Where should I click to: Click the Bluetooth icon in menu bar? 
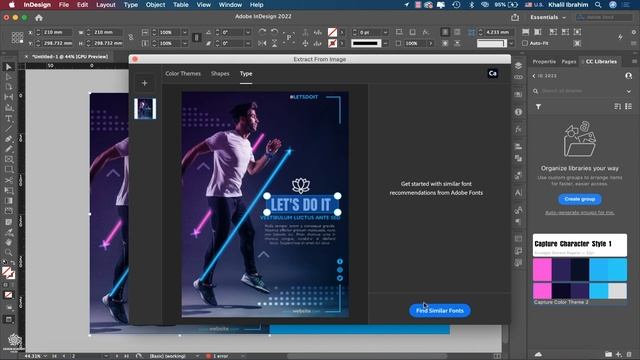[x=471, y=5]
